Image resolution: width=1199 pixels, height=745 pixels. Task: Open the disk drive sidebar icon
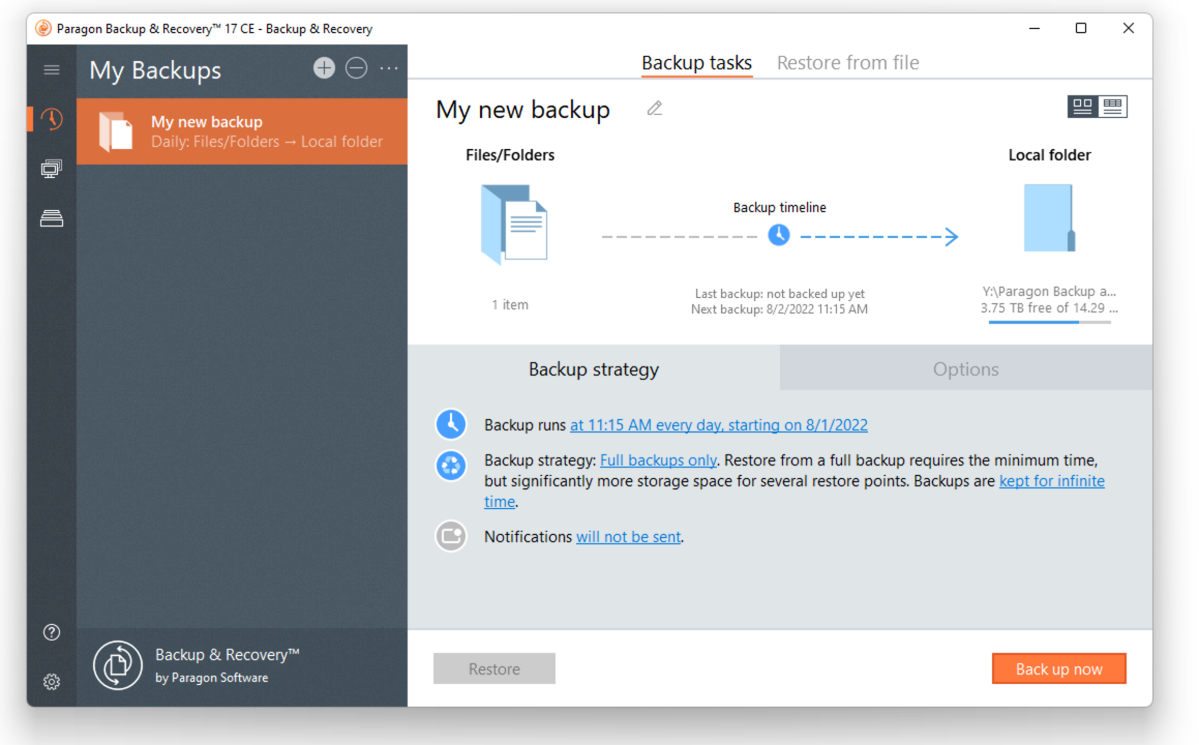(51, 219)
